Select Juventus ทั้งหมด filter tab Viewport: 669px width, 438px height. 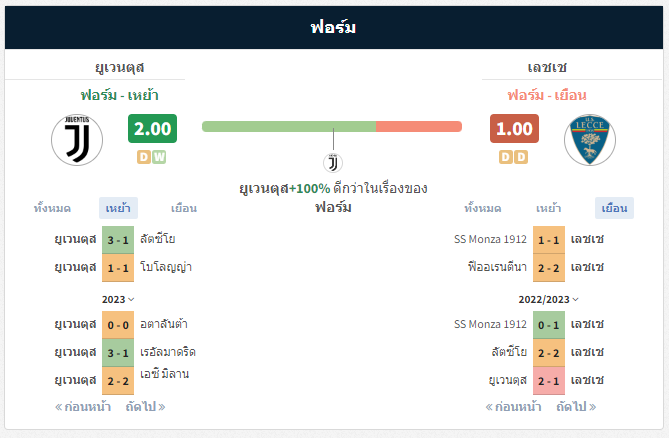tap(52, 208)
